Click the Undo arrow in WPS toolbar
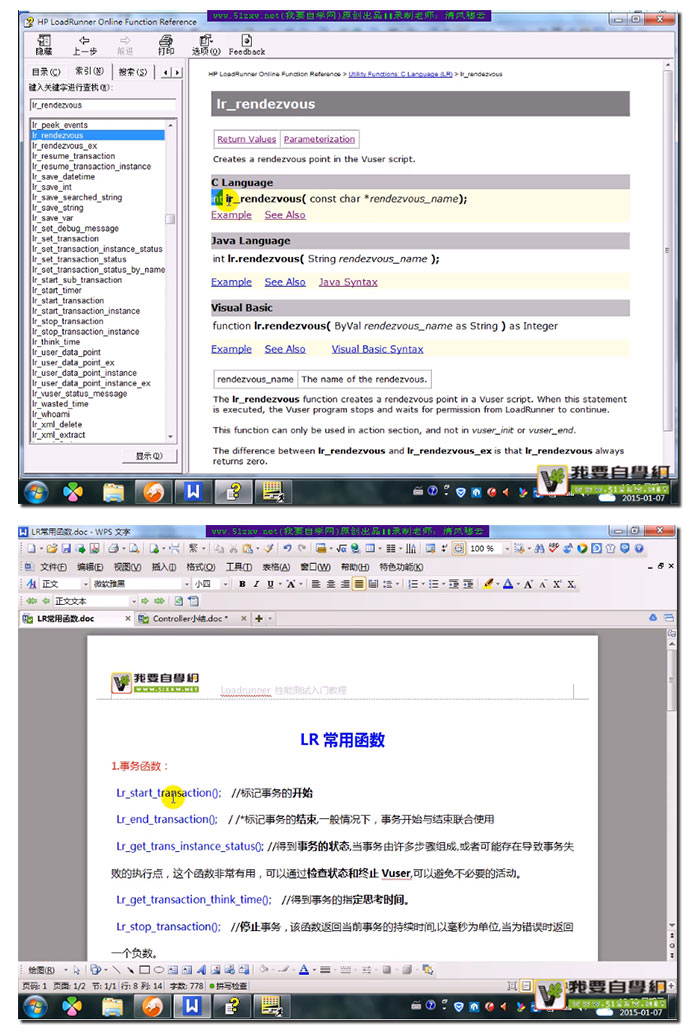The image size is (700, 1032). 287,548
